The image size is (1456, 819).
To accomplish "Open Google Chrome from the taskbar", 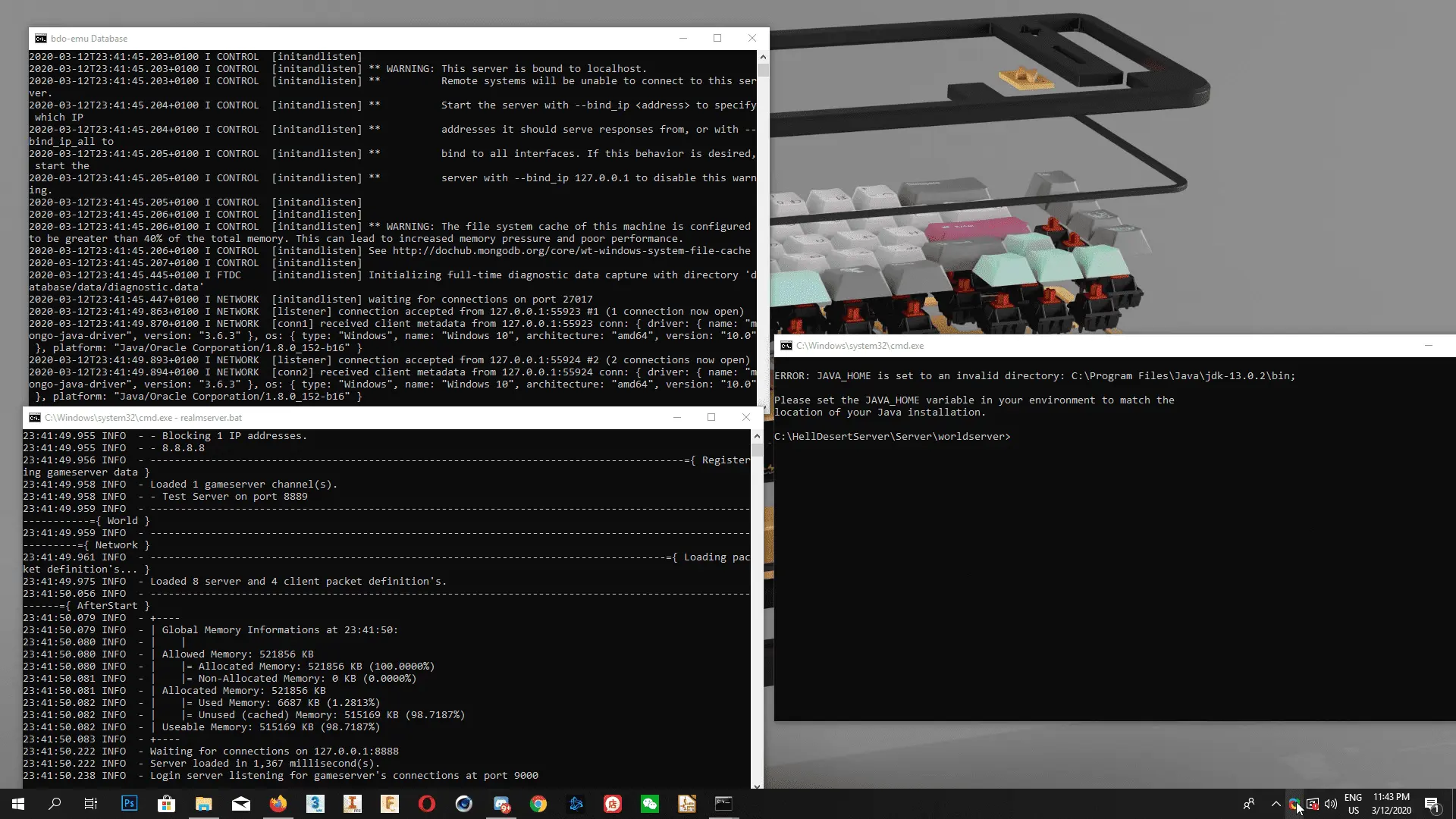I will tap(538, 804).
